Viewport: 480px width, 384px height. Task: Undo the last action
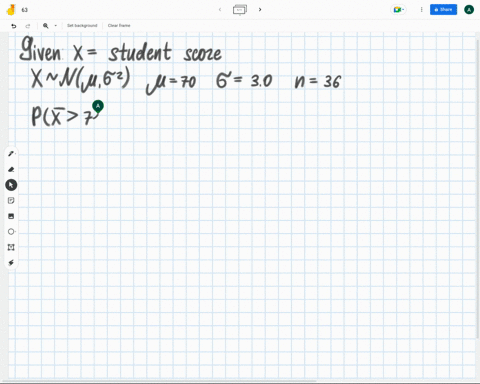14,26
